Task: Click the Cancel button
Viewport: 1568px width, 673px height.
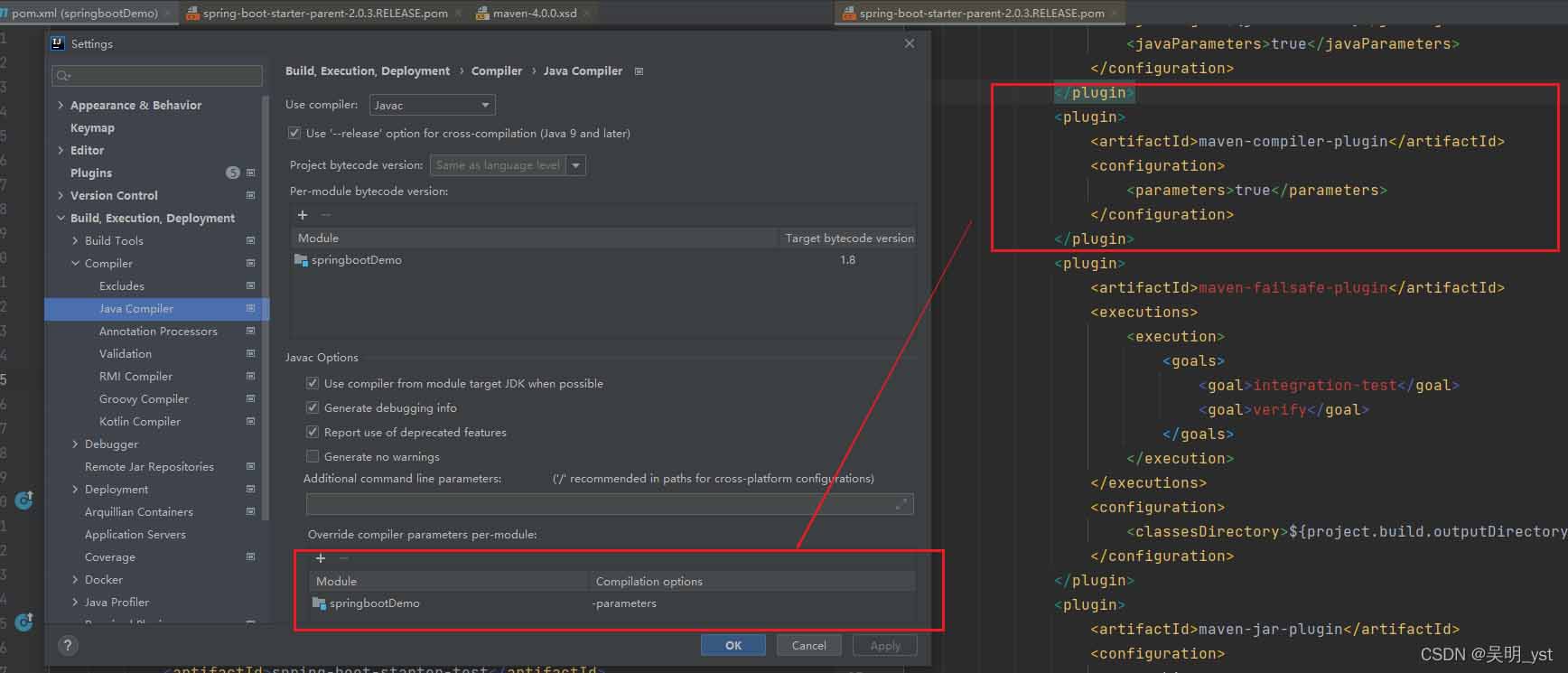Action: pos(808,645)
